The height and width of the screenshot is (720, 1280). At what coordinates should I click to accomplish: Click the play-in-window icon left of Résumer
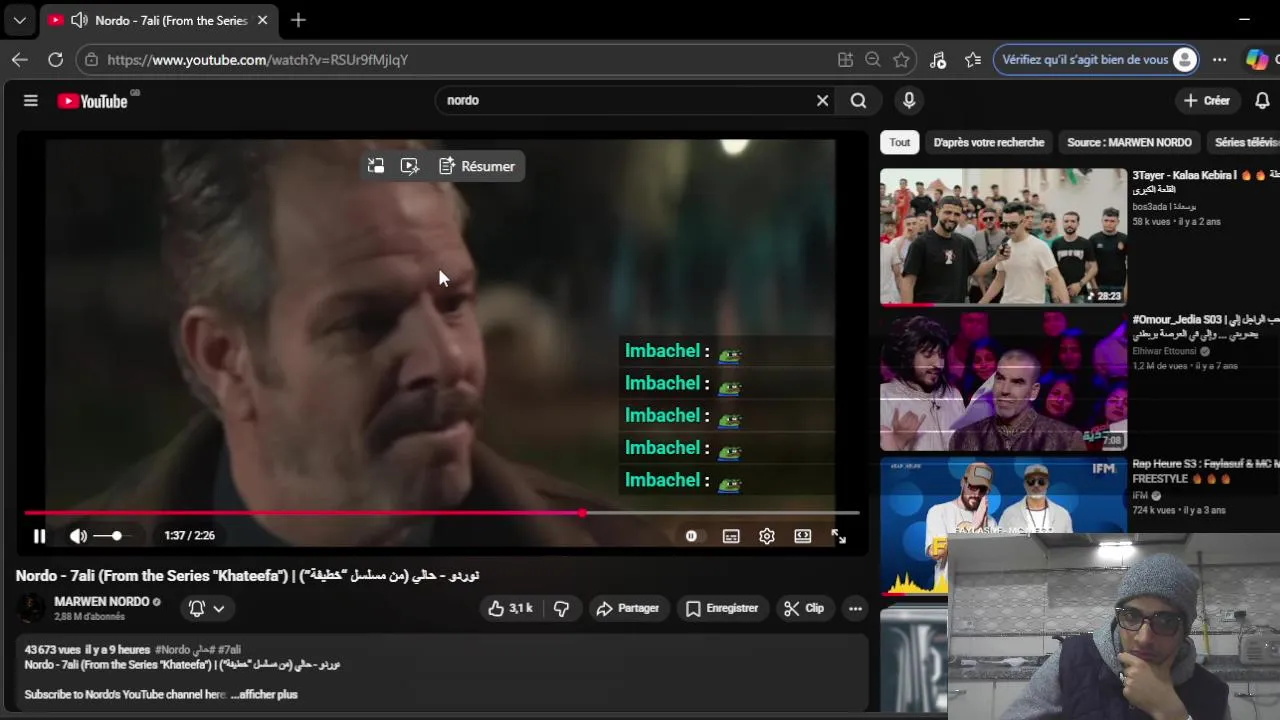[409, 166]
